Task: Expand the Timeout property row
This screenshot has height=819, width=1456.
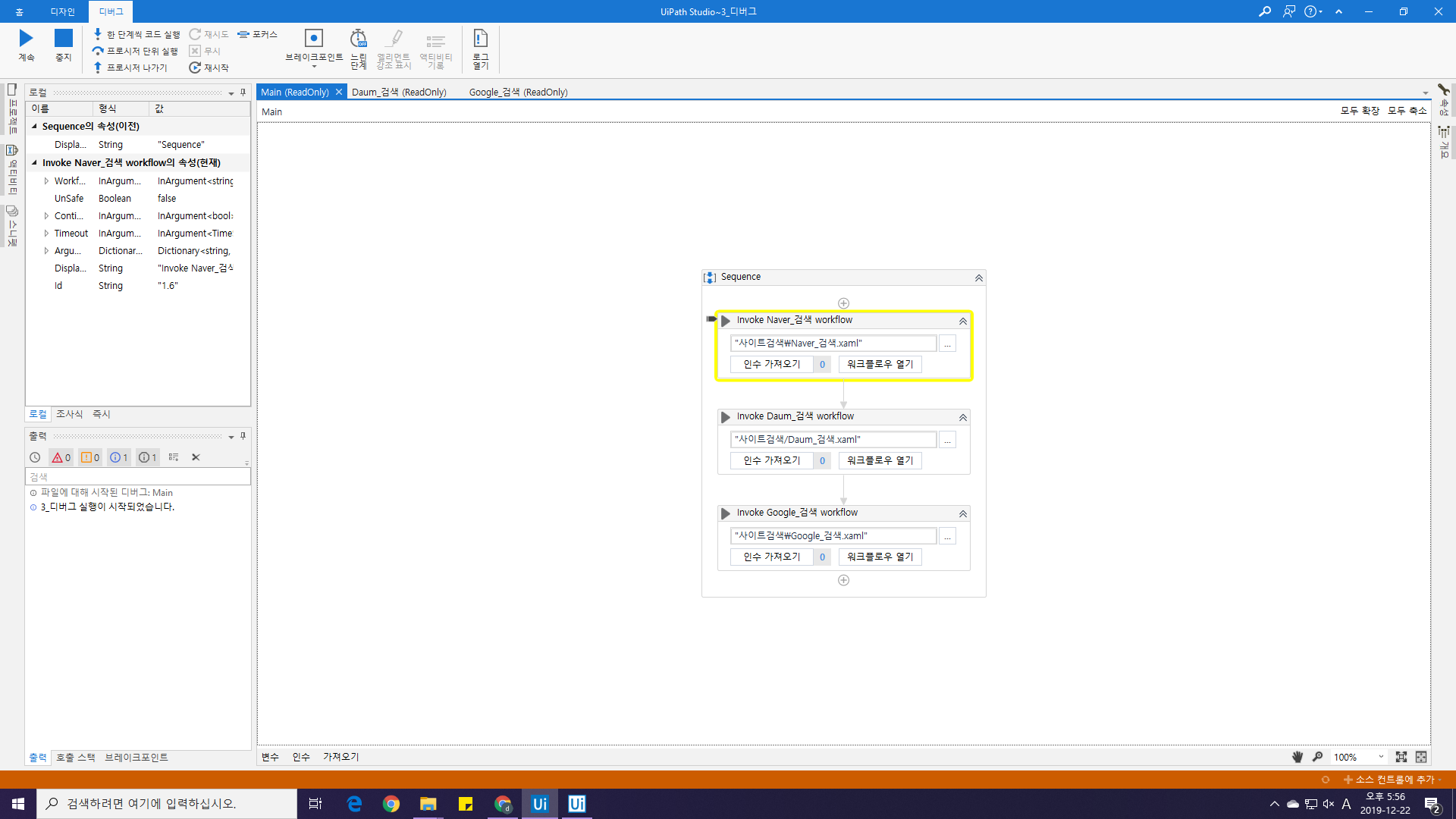Action: (46, 234)
